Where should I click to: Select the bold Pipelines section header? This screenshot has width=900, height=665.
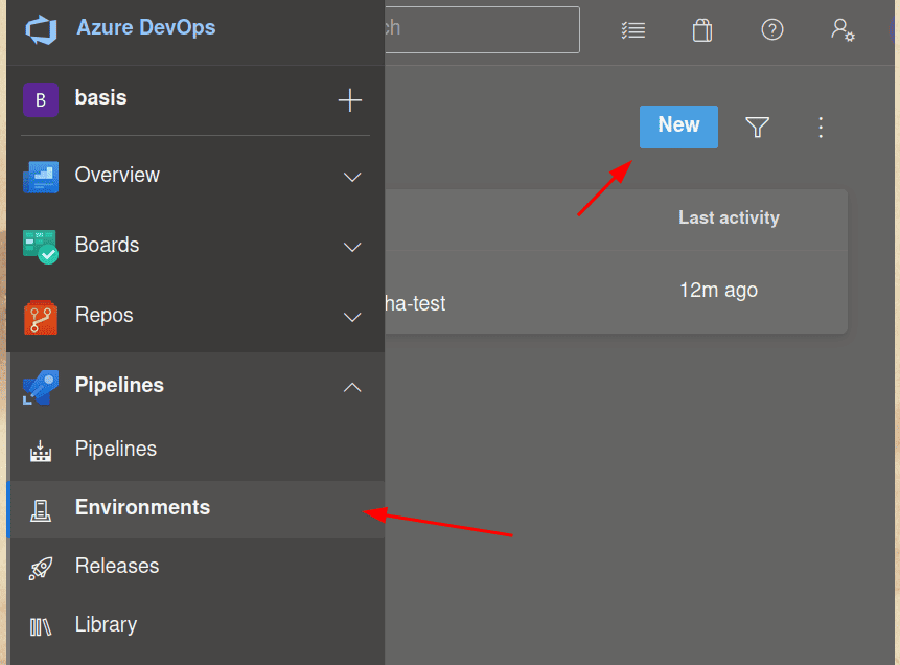(119, 385)
